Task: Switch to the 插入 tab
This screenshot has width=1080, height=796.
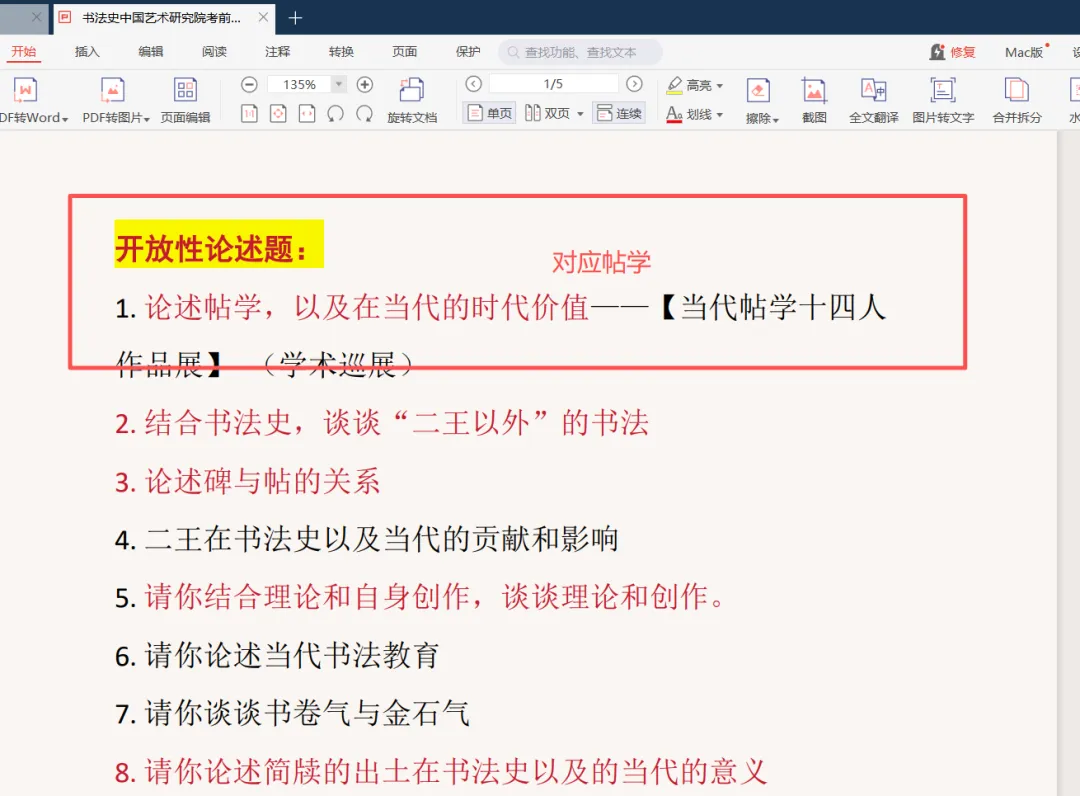Action: pos(87,52)
